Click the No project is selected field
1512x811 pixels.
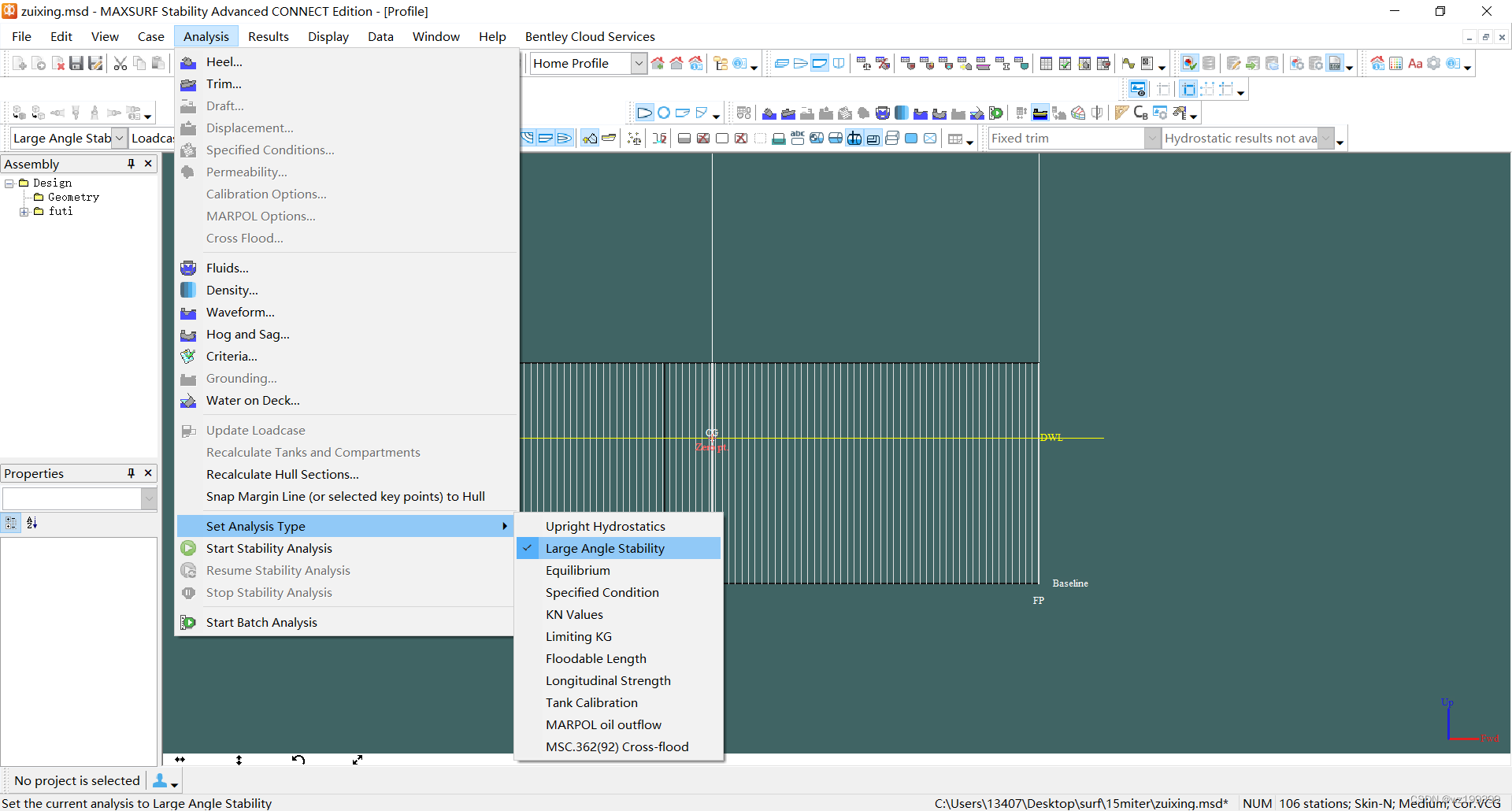pyautogui.click(x=76, y=780)
